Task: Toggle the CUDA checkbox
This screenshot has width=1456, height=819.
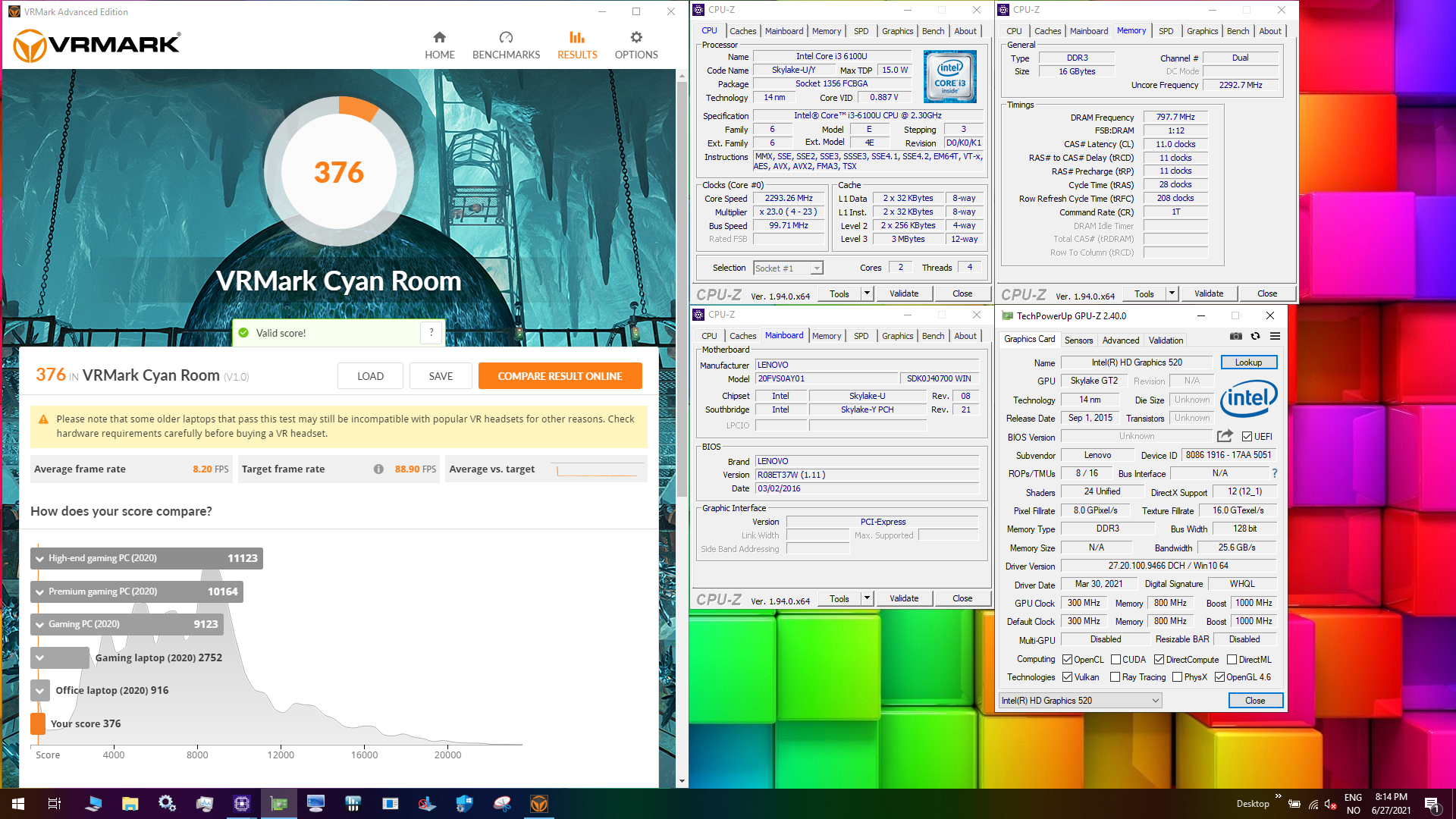Action: 1116,660
